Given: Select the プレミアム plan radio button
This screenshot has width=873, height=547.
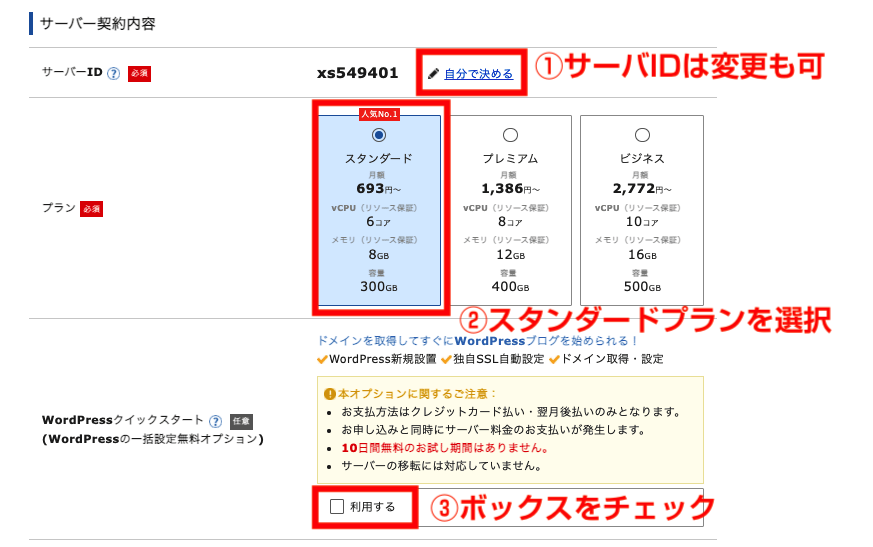Looking at the screenshot, I should [510, 135].
